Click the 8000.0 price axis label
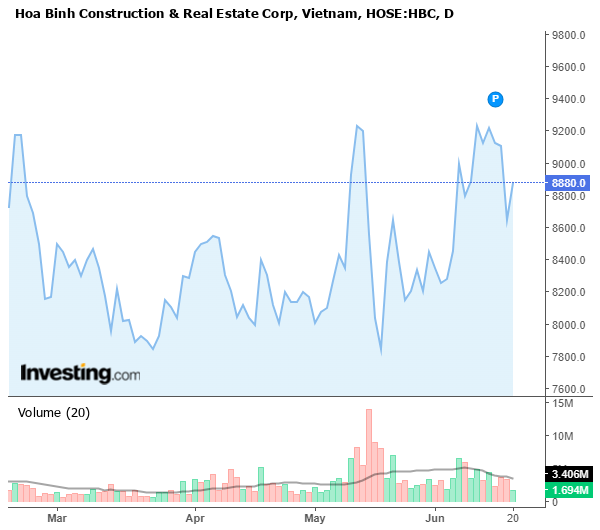The width and height of the screenshot is (600, 530). 567,325
